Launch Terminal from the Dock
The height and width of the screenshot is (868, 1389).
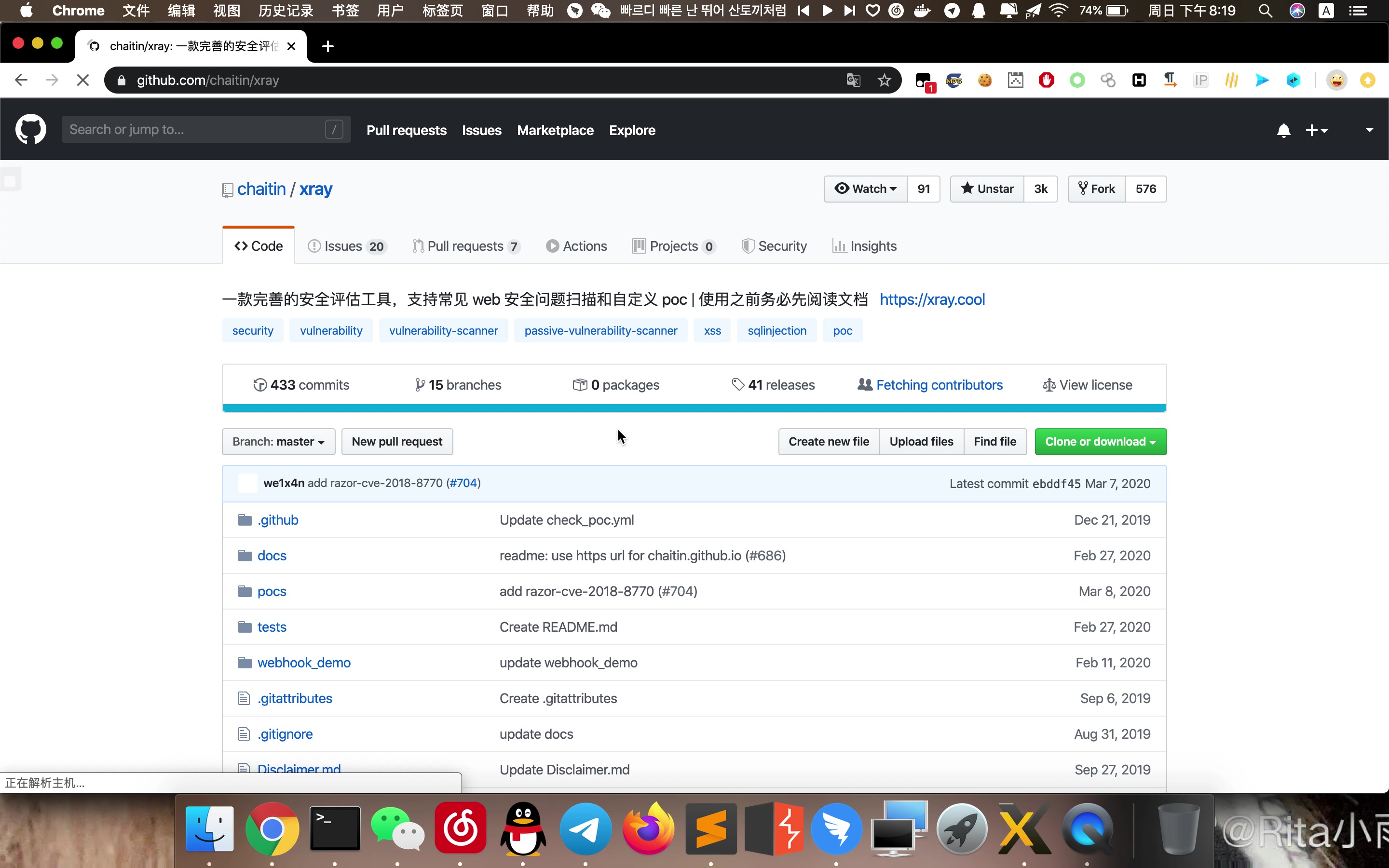(x=335, y=828)
